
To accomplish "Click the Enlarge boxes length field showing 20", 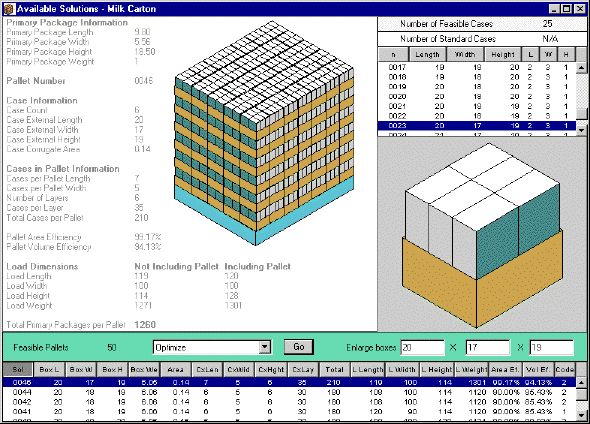I will pyautogui.click(x=422, y=347).
